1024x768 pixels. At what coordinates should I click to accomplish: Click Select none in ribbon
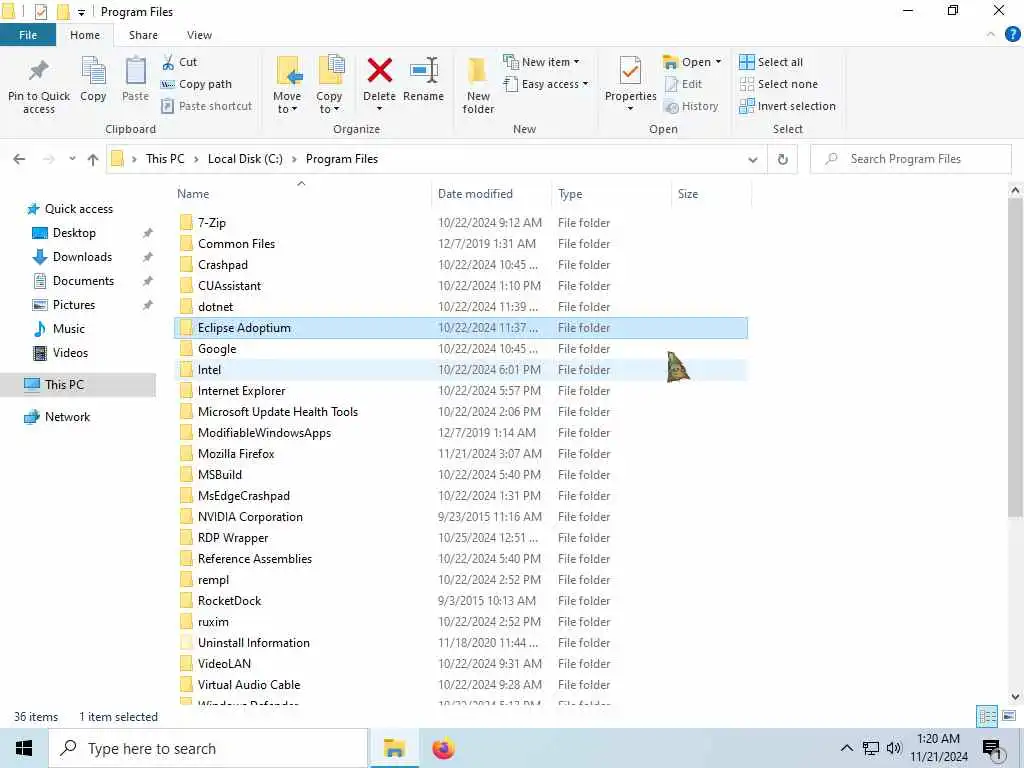(x=778, y=84)
